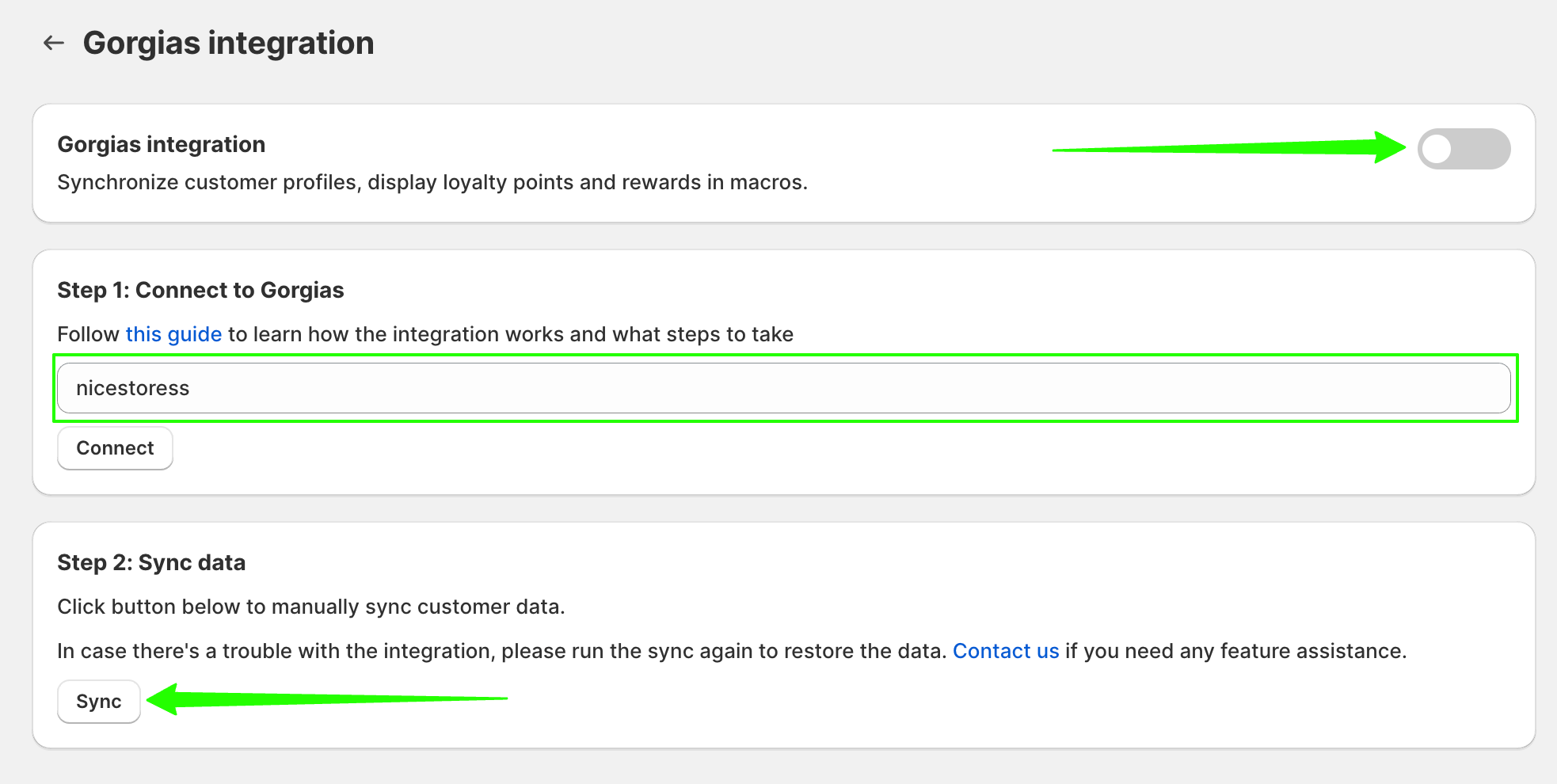
Task: Select the Step 1: Connect to Gorgias heading
Action: [200, 290]
